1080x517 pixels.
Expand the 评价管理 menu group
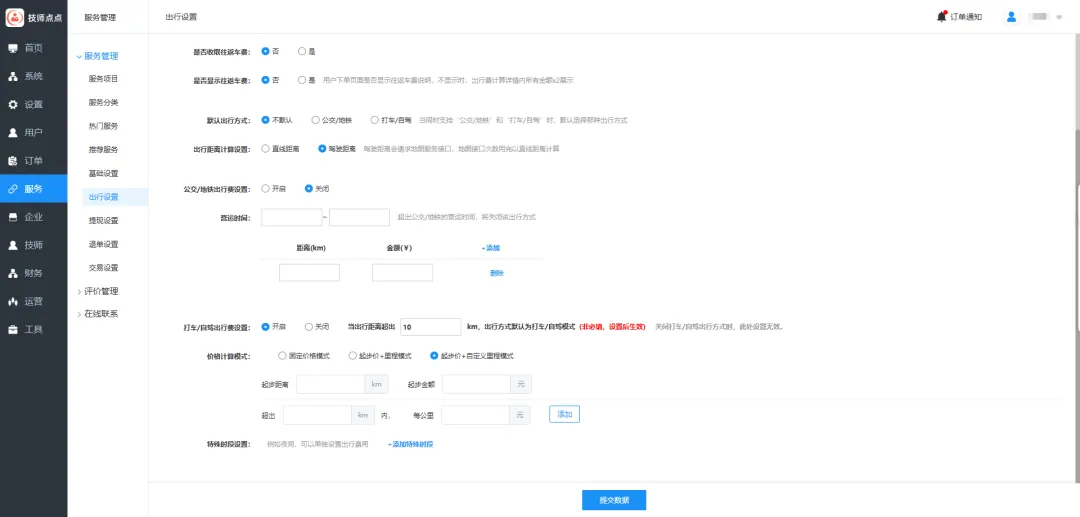pyautogui.click(x=79, y=291)
